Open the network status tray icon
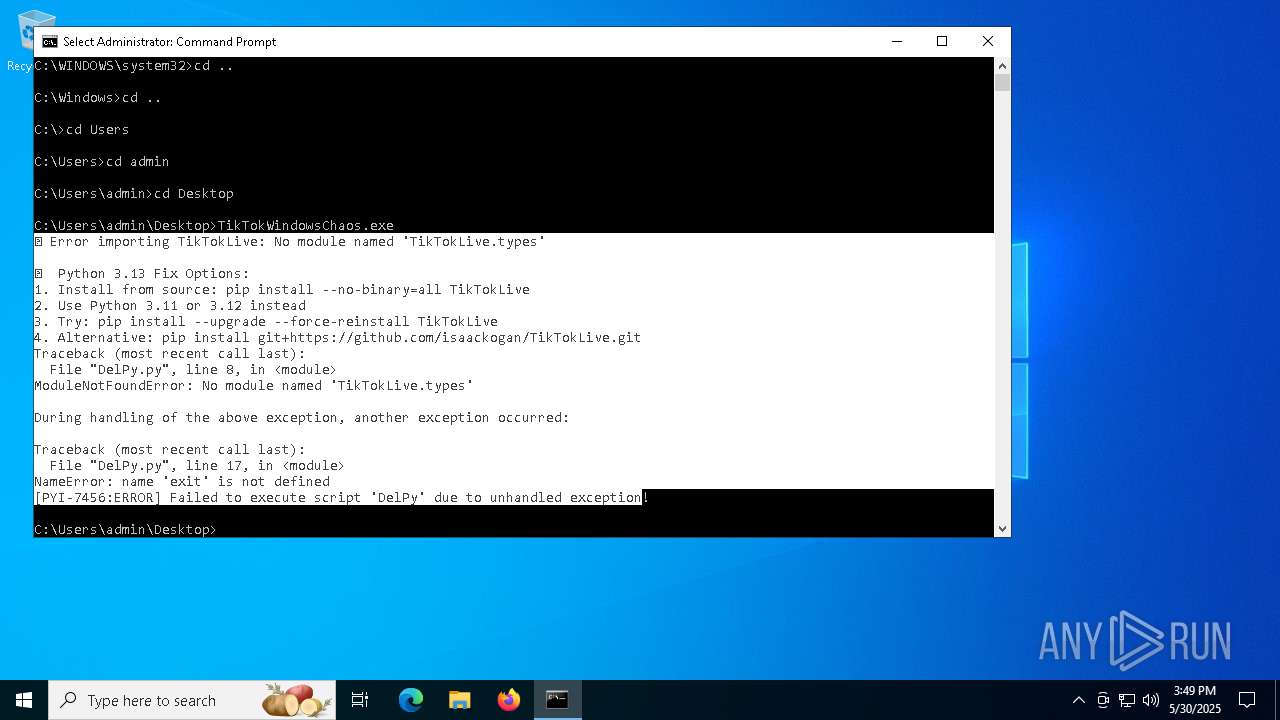 [x=1127, y=700]
